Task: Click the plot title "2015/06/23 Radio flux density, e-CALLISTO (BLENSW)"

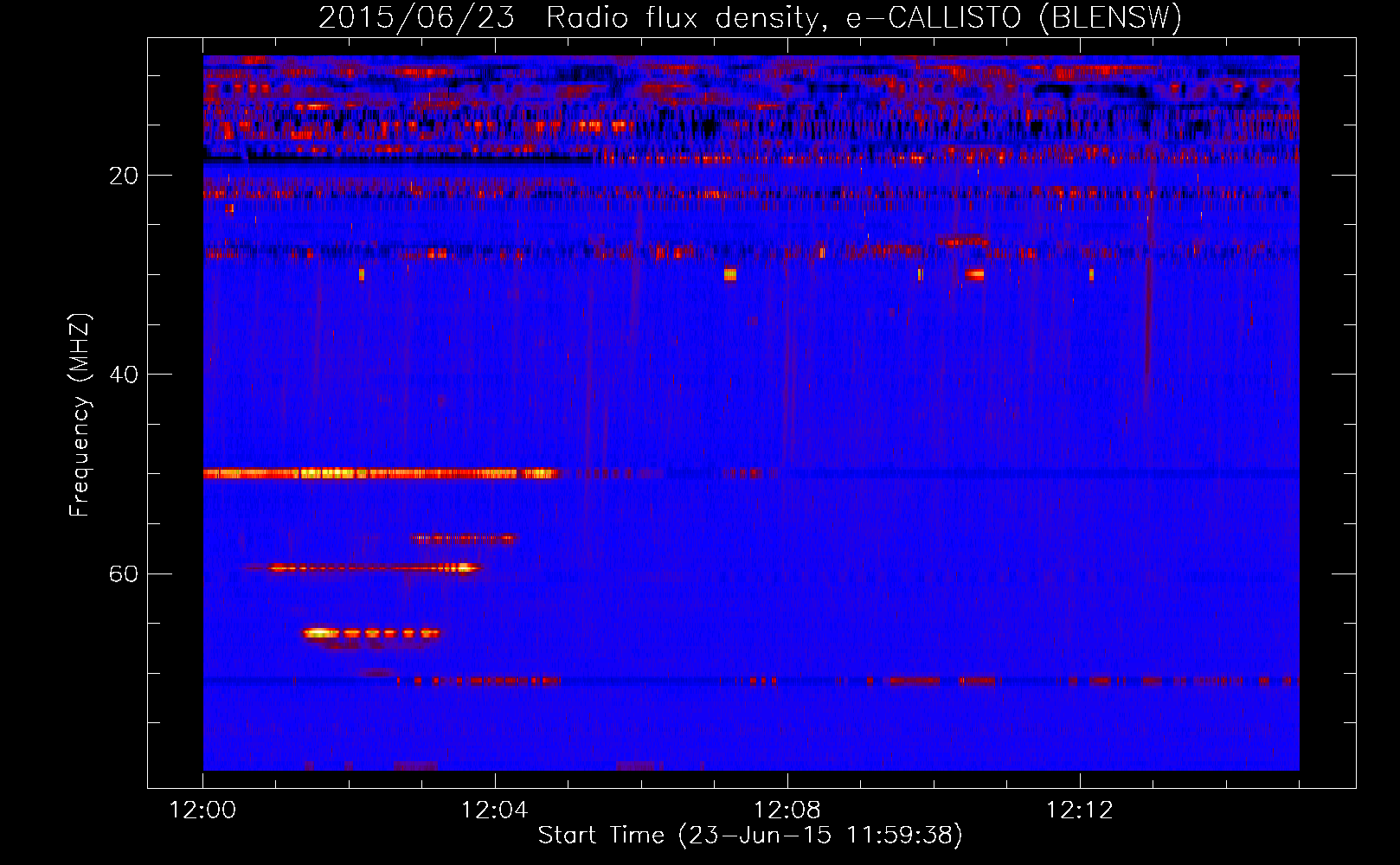Action: pyautogui.click(x=750, y=17)
